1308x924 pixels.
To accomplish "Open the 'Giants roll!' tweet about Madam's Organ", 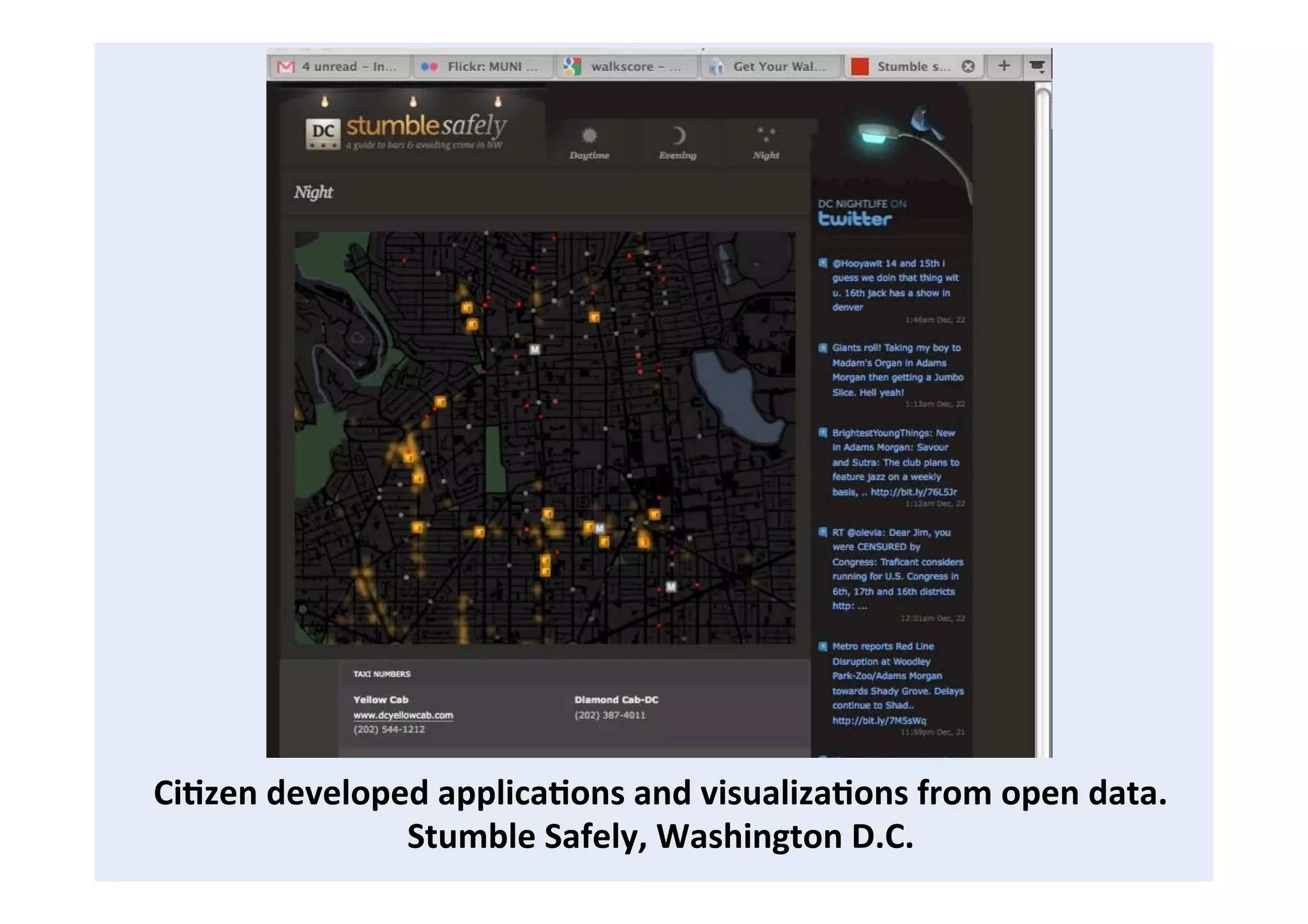I will 897,370.
